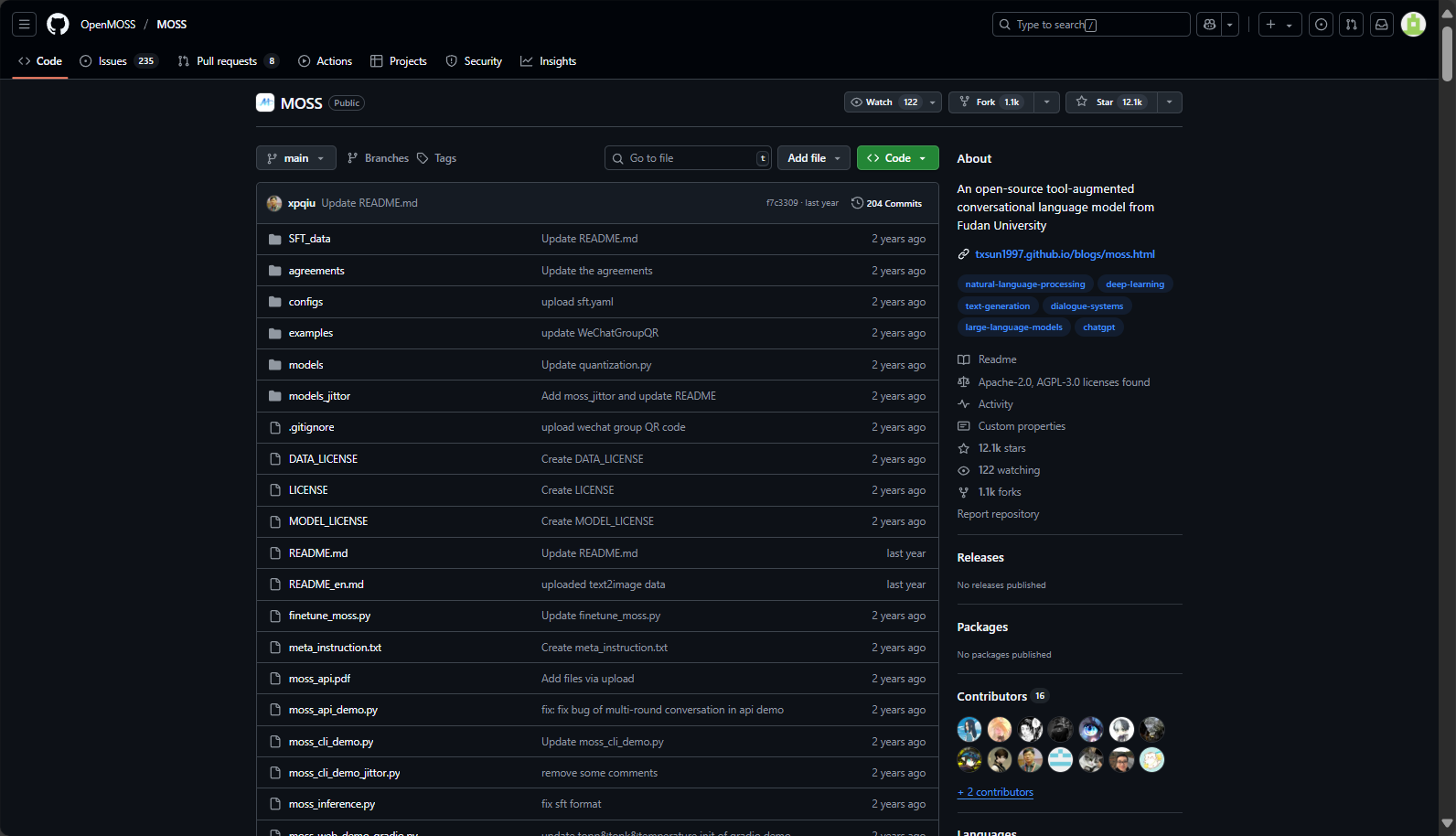Click the models_jittor folder icon

(x=275, y=396)
